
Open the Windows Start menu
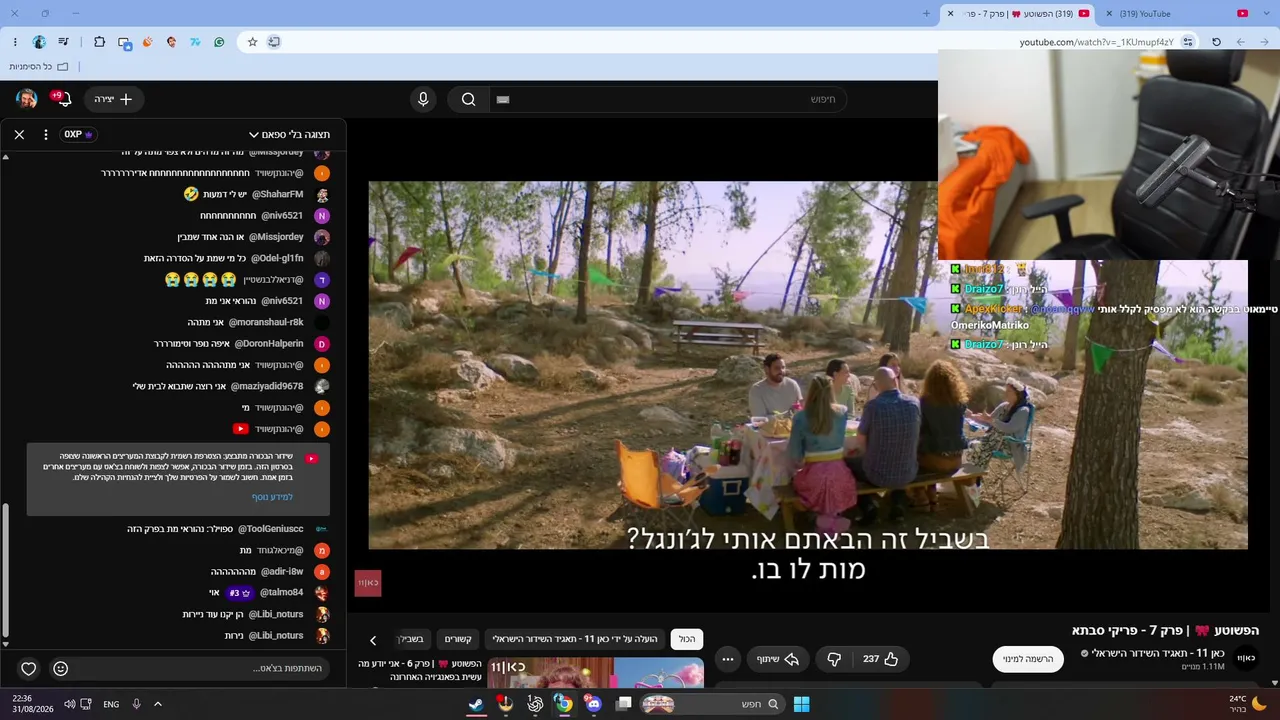(x=801, y=704)
